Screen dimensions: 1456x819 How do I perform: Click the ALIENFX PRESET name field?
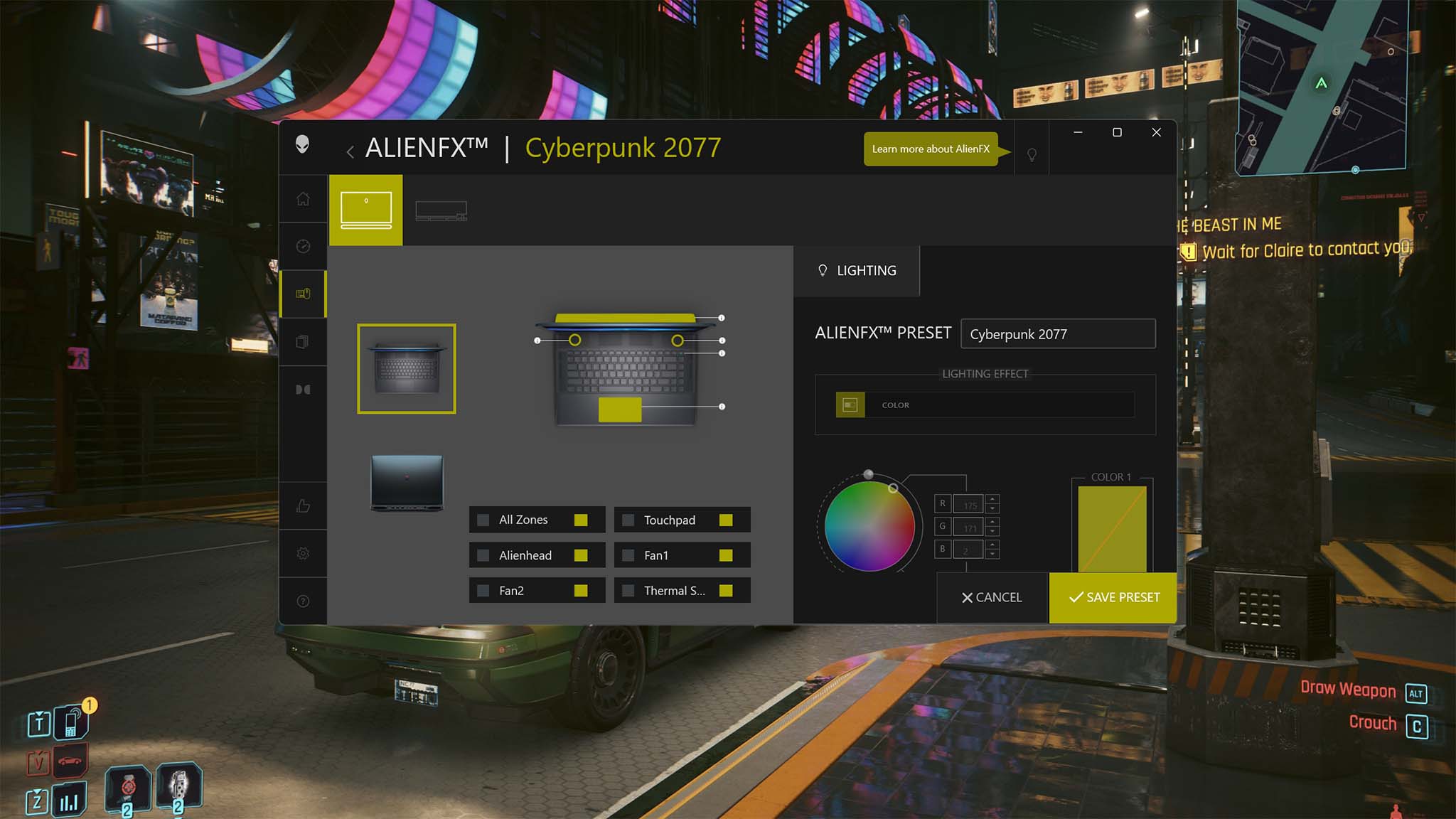[x=1058, y=333]
